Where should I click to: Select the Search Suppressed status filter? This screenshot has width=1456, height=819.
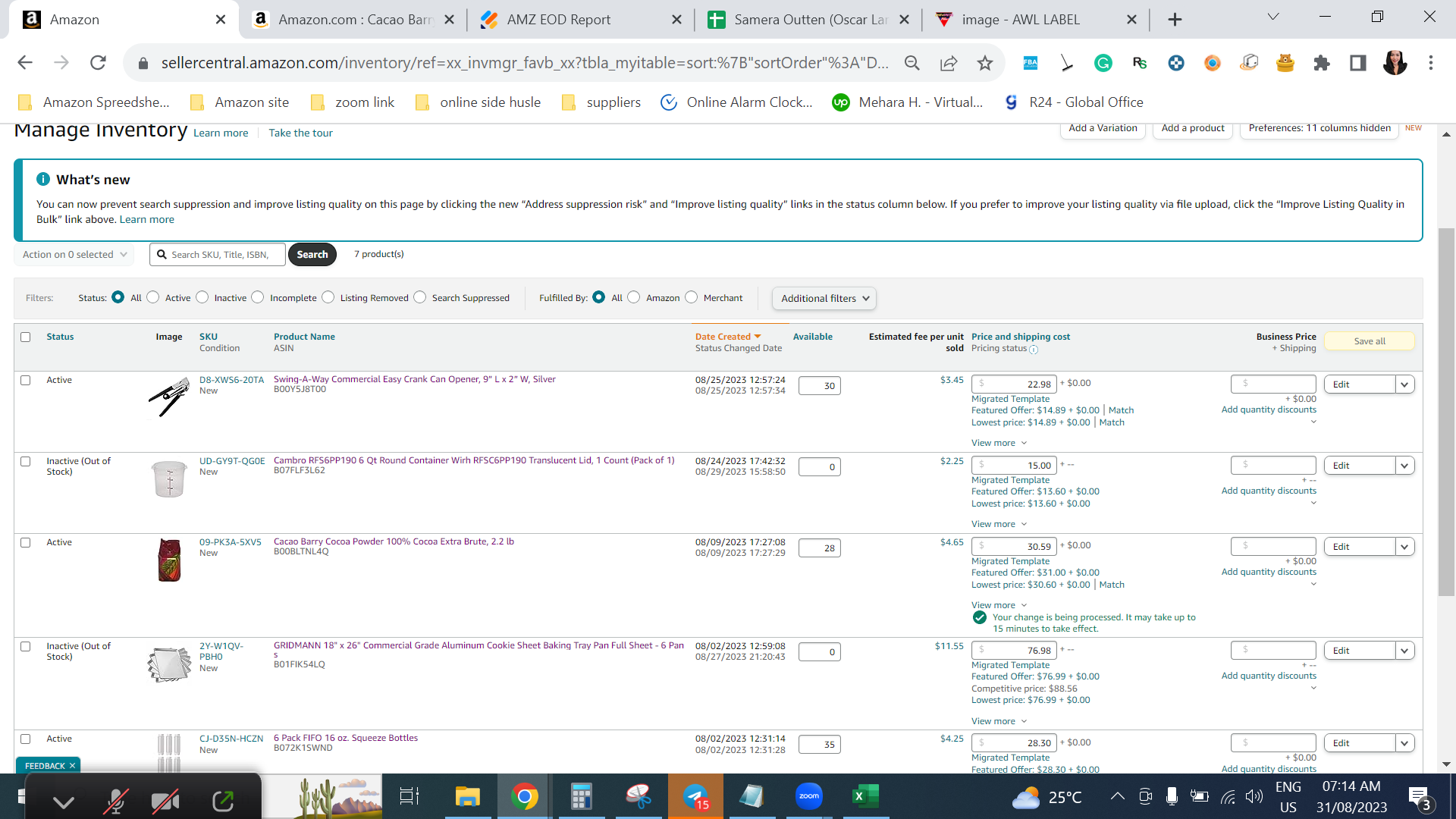click(x=420, y=297)
